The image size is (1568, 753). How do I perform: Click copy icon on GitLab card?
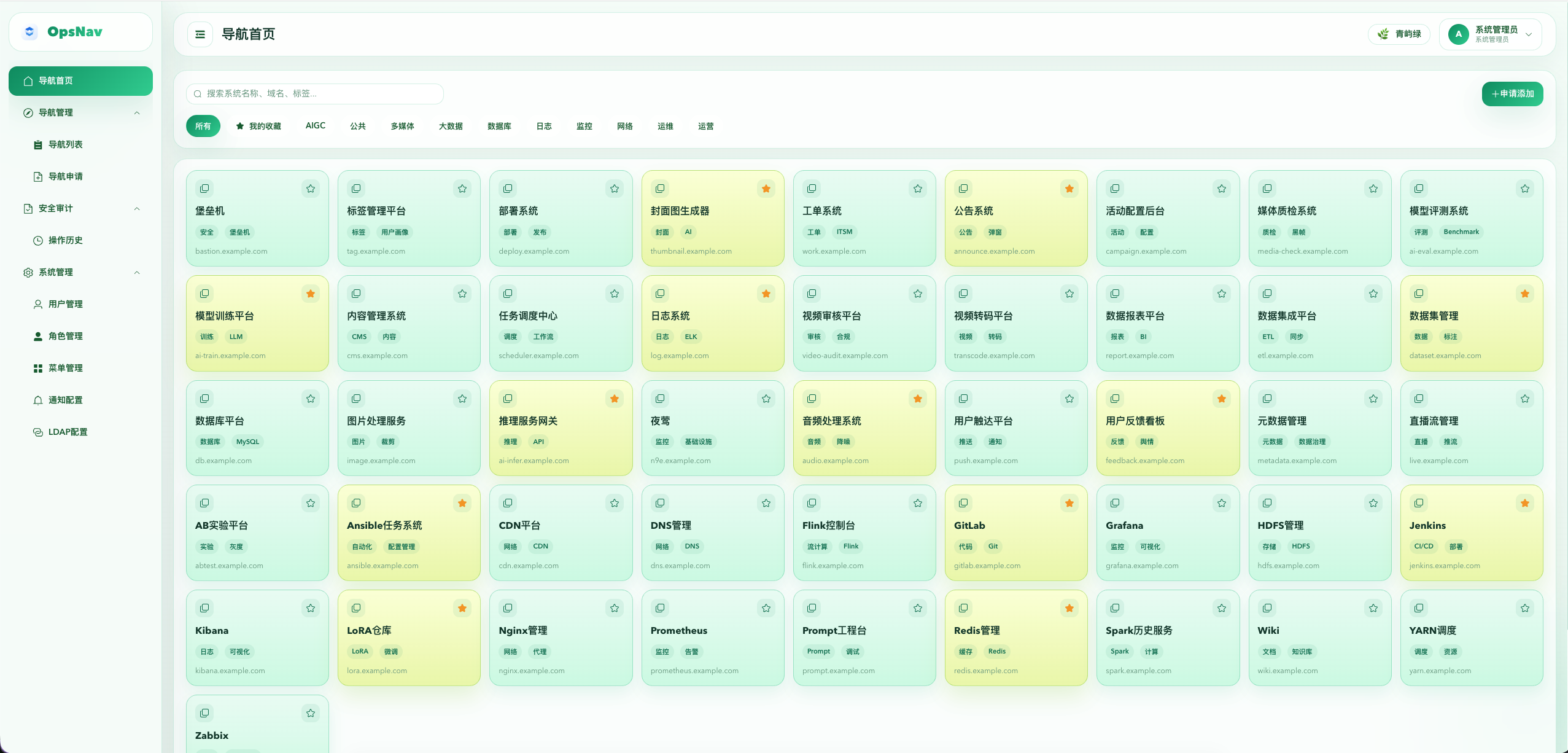pos(963,503)
